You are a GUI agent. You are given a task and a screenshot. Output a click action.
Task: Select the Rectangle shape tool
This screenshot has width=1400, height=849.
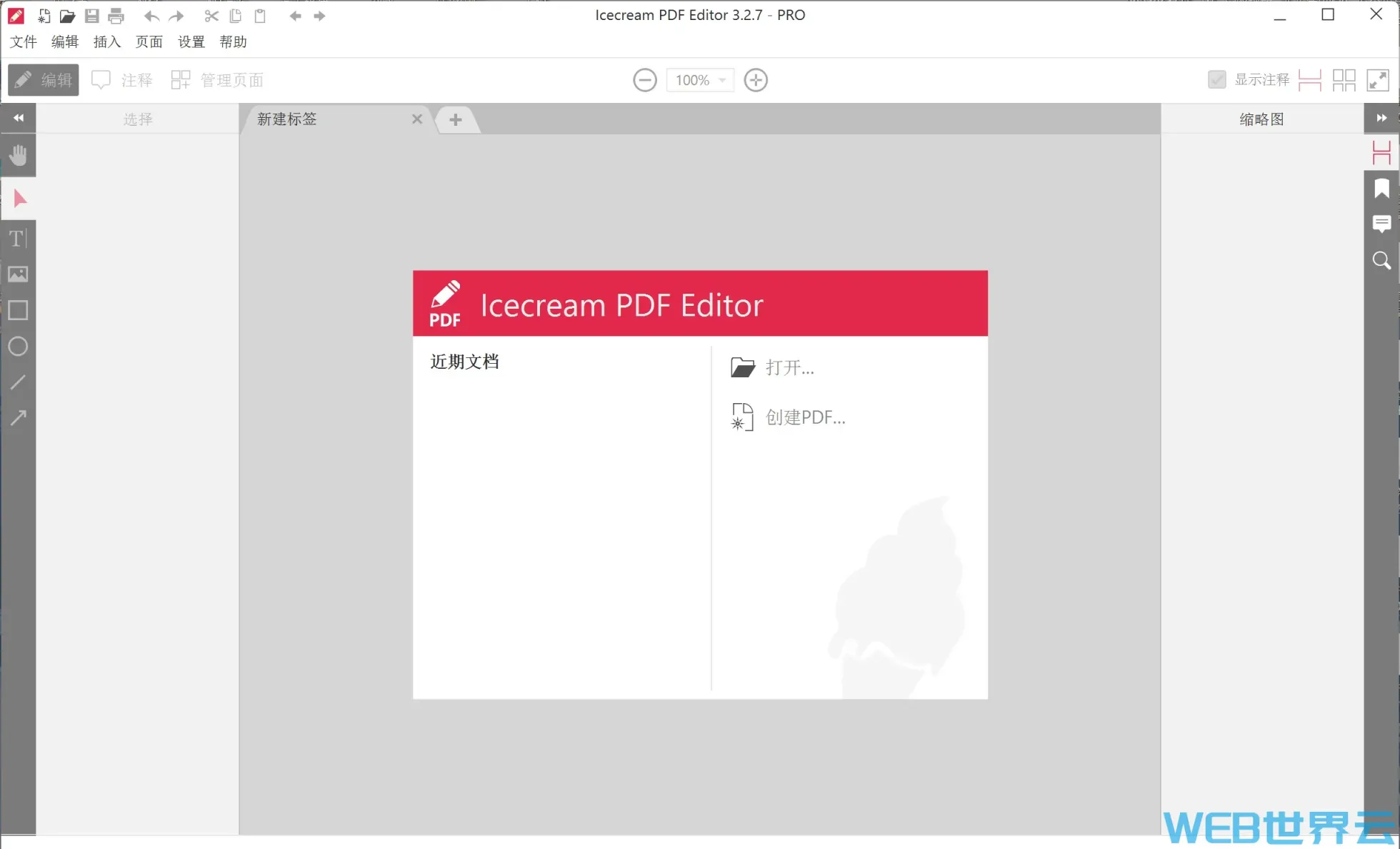tap(18, 310)
